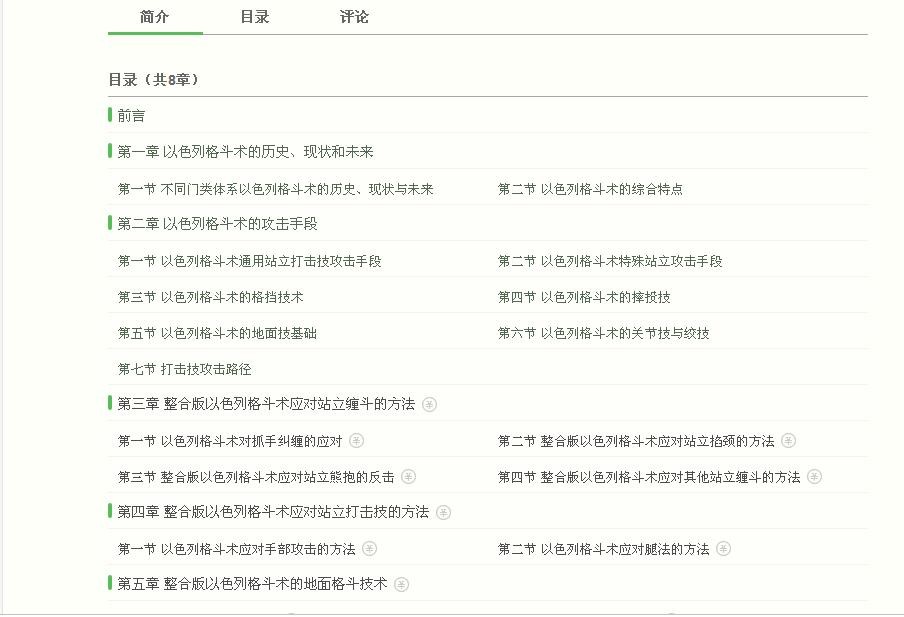Viewport: 904px width, 617px height.
Task: Switch to the 评论 tab
Action: pyautogui.click(x=354, y=17)
